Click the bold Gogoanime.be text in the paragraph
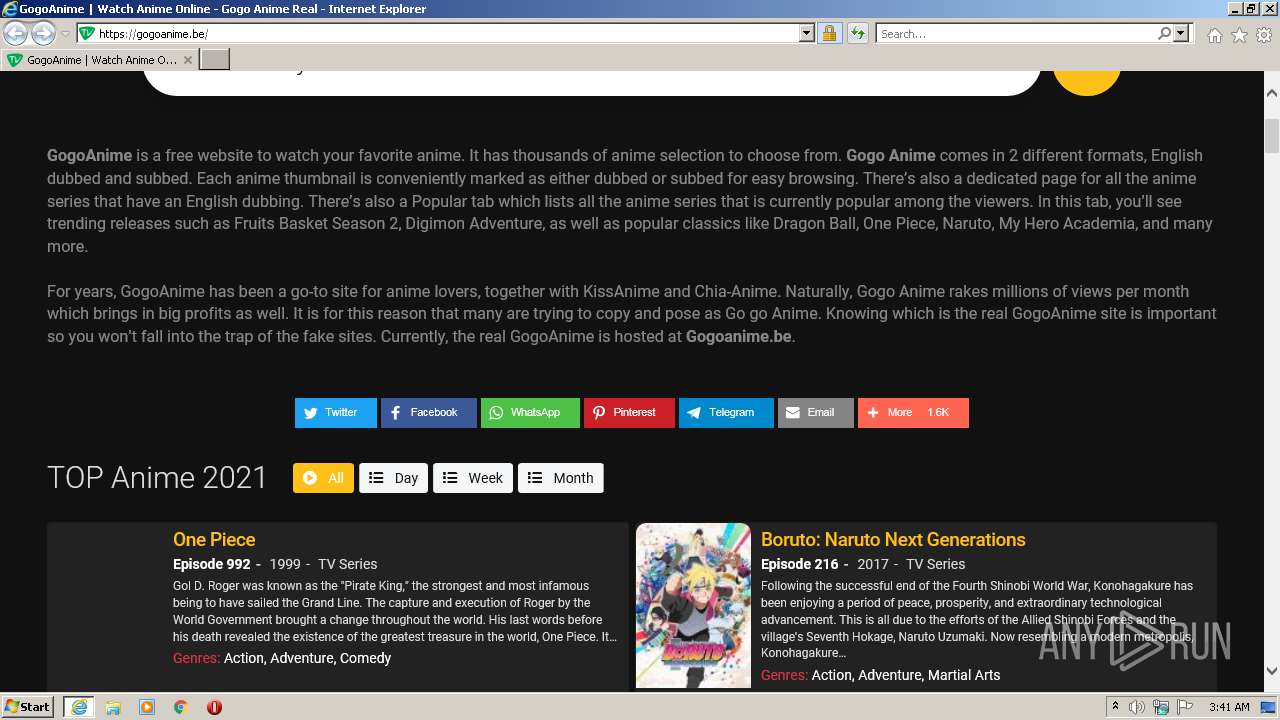Image resolution: width=1280 pixels, height=720 pixels. coord(739,336)
